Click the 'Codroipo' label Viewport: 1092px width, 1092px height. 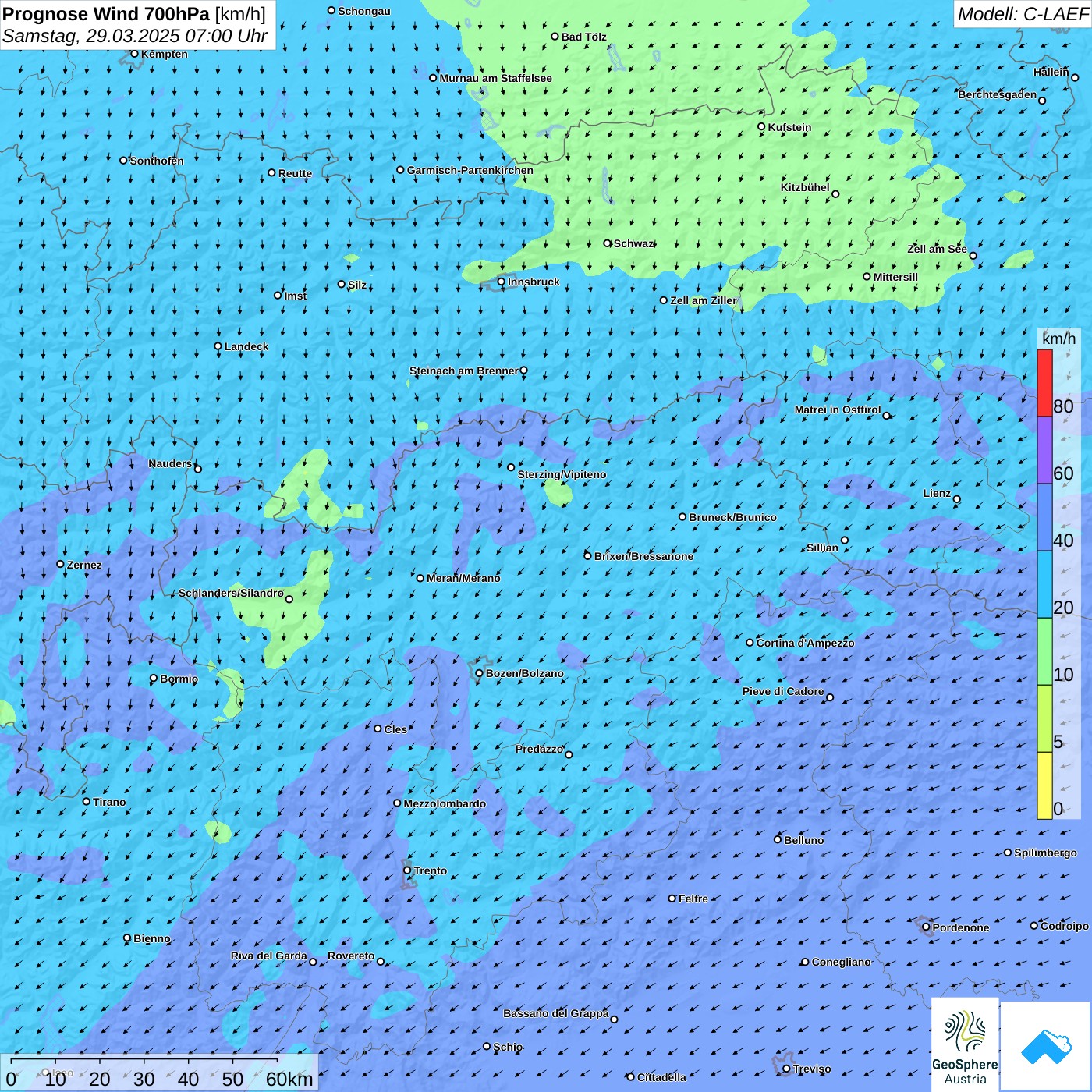1065,926
